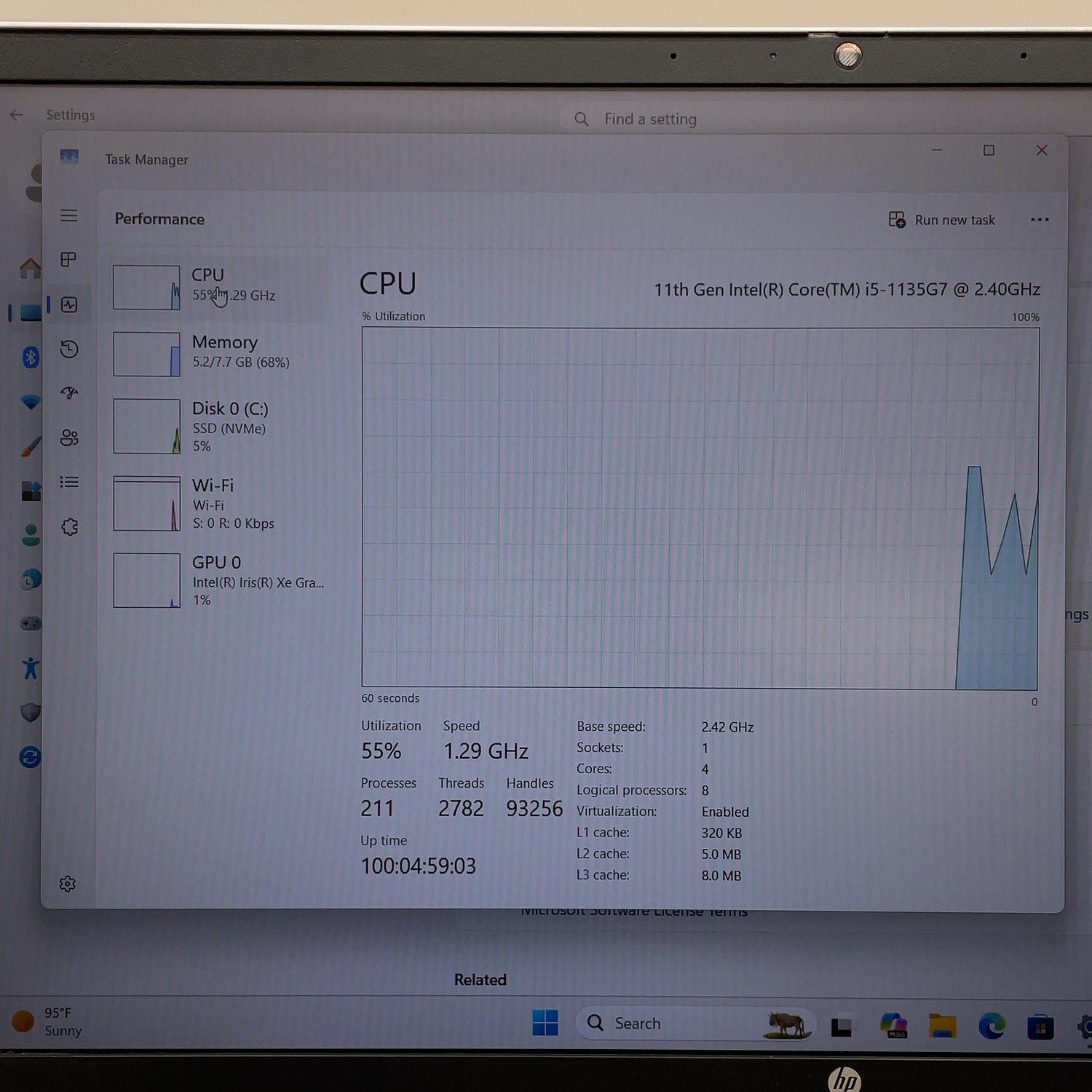Open the weather widget showing 95°F Sunny

click(47, 1021)
